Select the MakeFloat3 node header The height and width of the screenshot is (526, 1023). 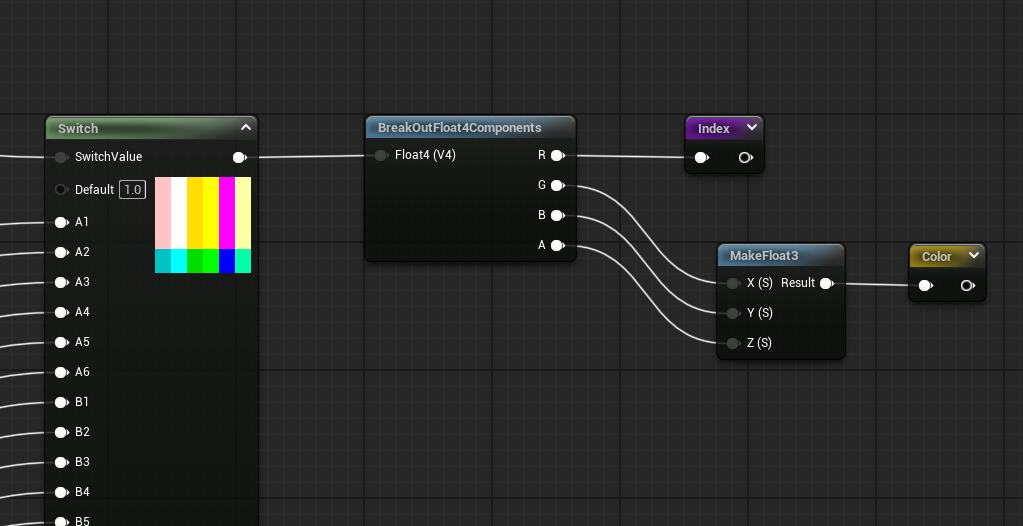click(x=781, y=255)
